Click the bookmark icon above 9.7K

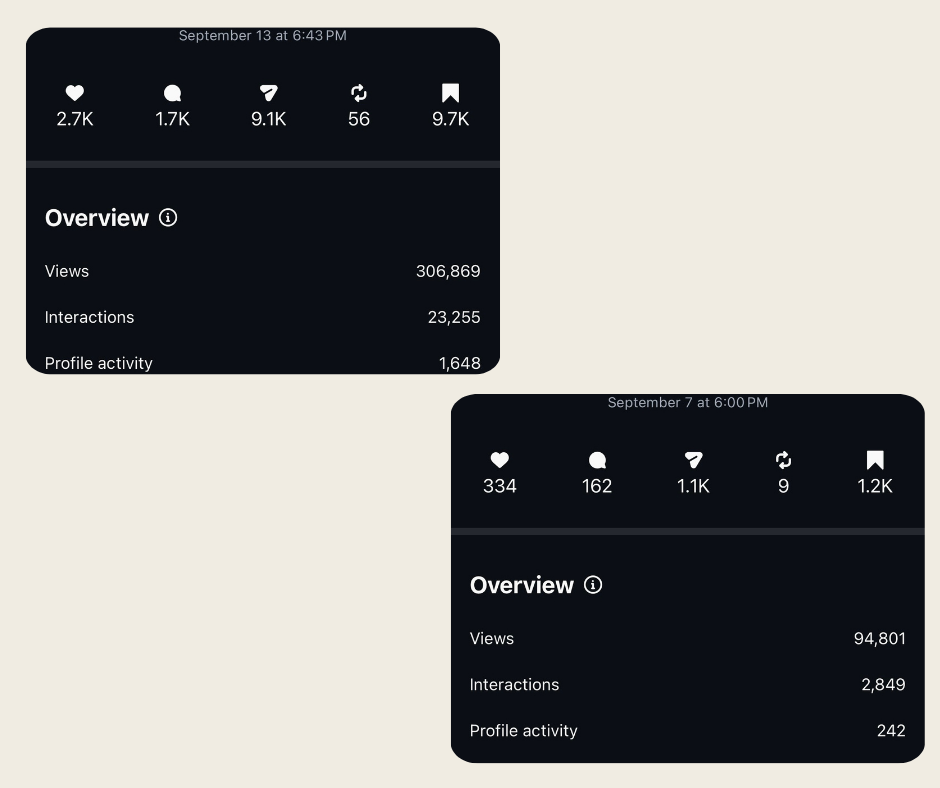pyautogui.click(x=450, y=93)
